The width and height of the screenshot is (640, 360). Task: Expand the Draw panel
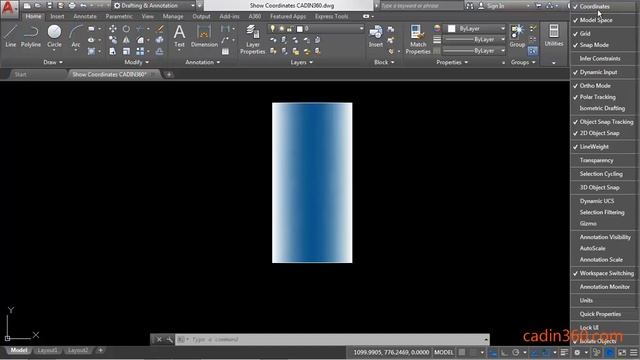[53, 62]
